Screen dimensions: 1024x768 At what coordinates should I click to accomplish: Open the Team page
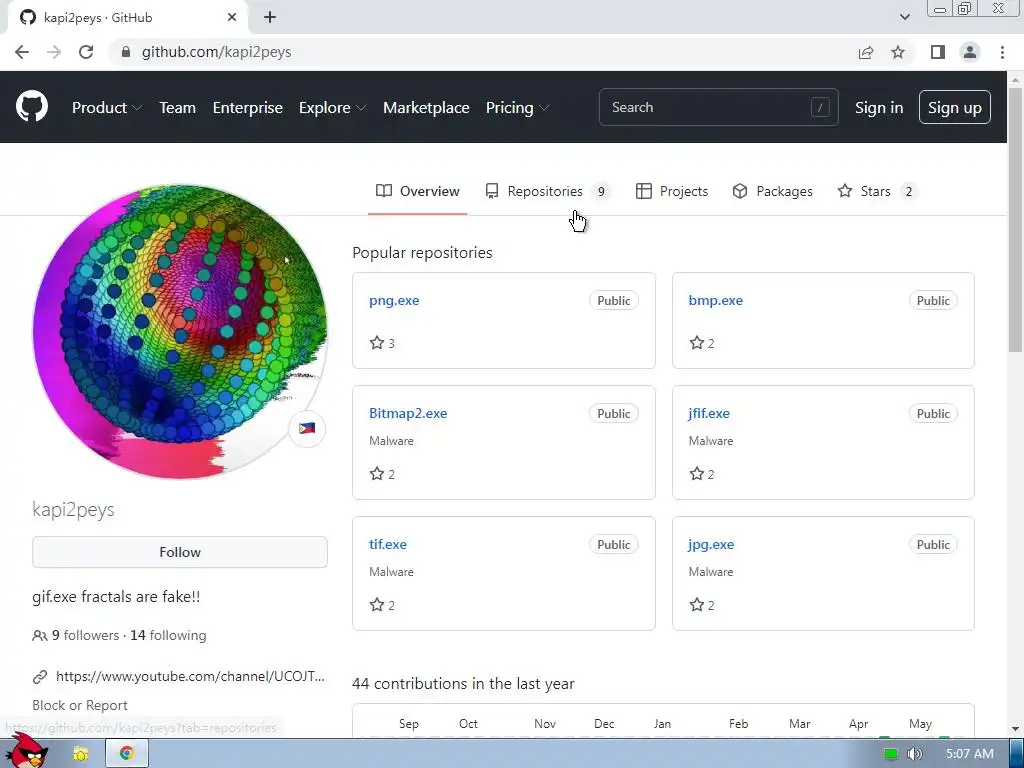click(178, 108)
